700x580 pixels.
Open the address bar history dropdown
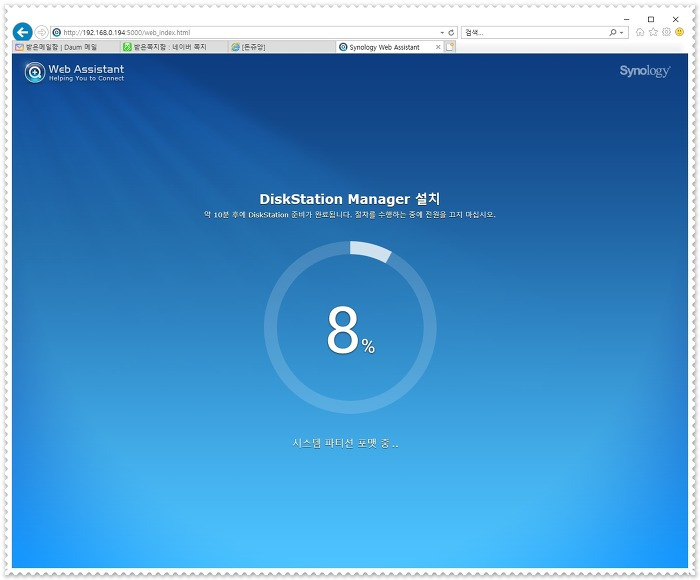point(442,33)
